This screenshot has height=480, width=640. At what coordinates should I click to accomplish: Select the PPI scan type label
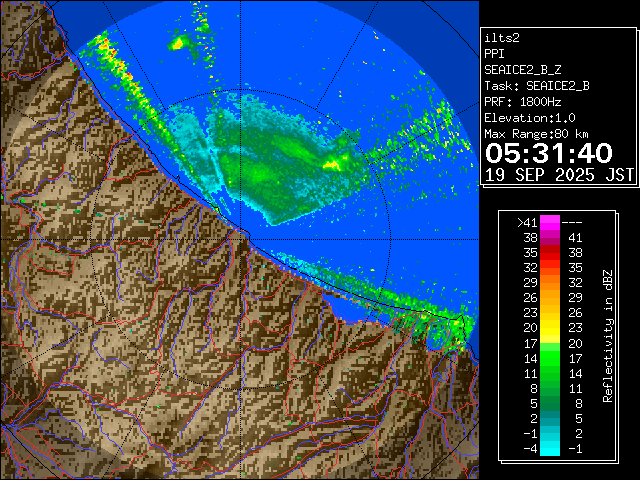point(495,53)
